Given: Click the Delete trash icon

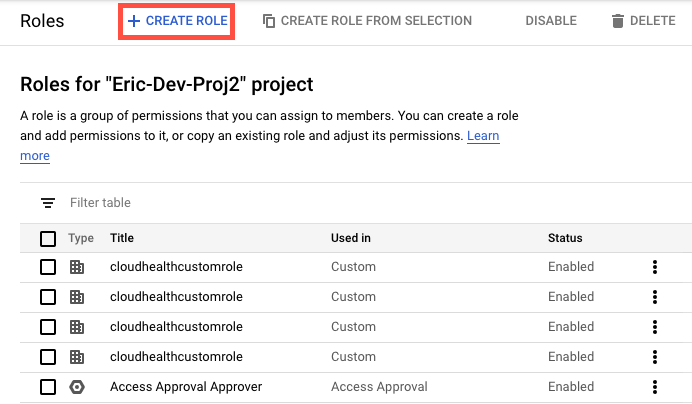Looking at the screenshot, I should coord(617,21).
